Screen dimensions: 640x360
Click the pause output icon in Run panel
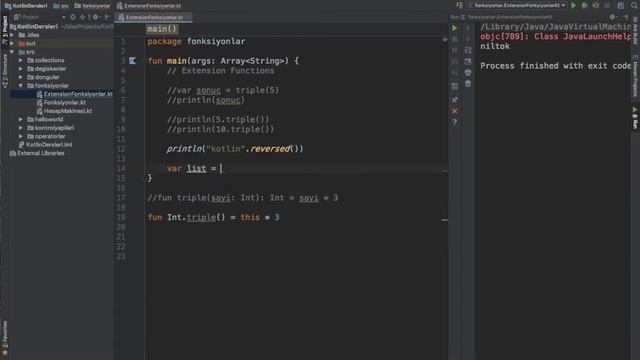pos(454,50)
